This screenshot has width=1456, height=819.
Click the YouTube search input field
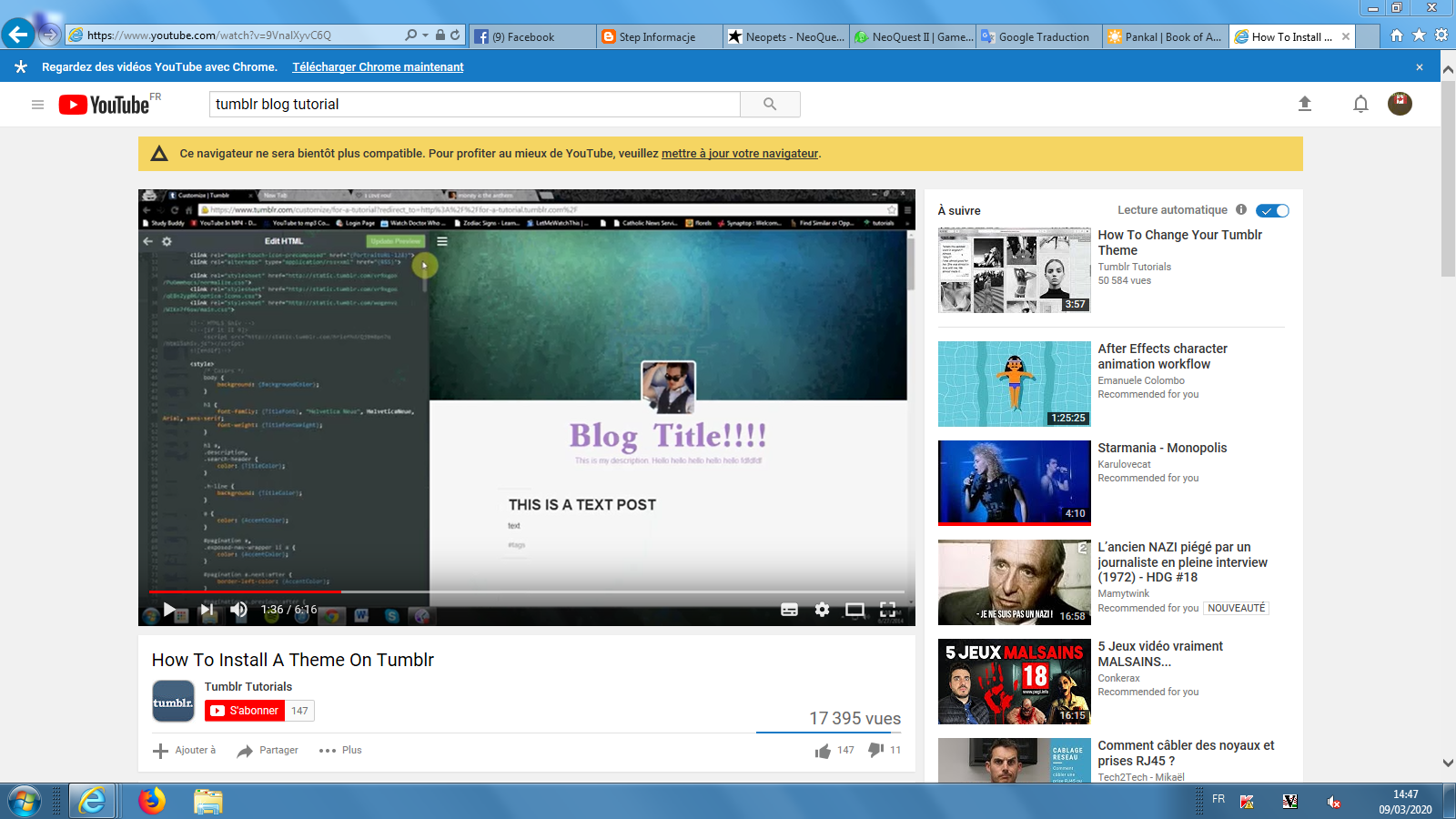click(475, 104)
